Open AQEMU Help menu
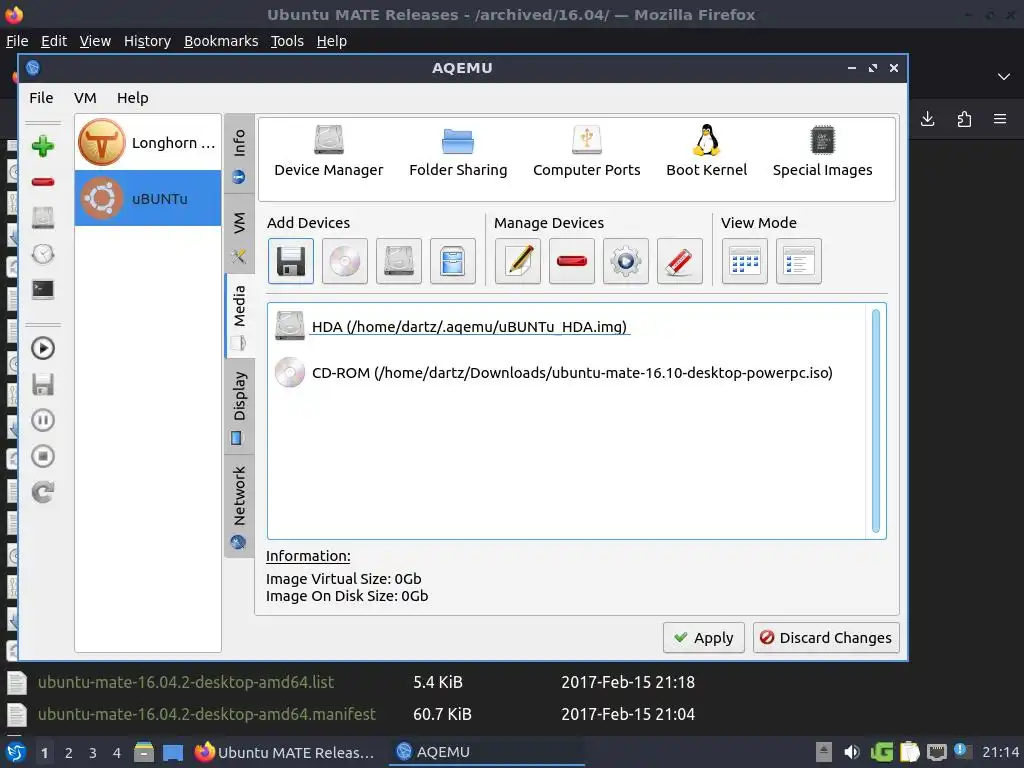The height and width of the screenshot is (768, 1024). [x=133, y=98]
